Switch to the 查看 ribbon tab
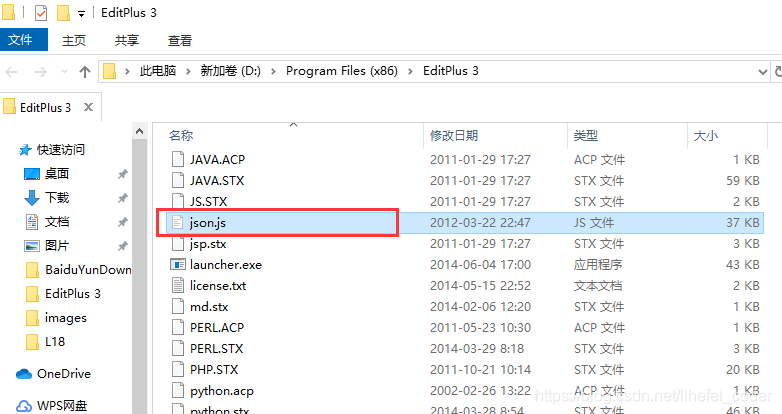This screenshot has width=782, height=414. click(180, 40)
